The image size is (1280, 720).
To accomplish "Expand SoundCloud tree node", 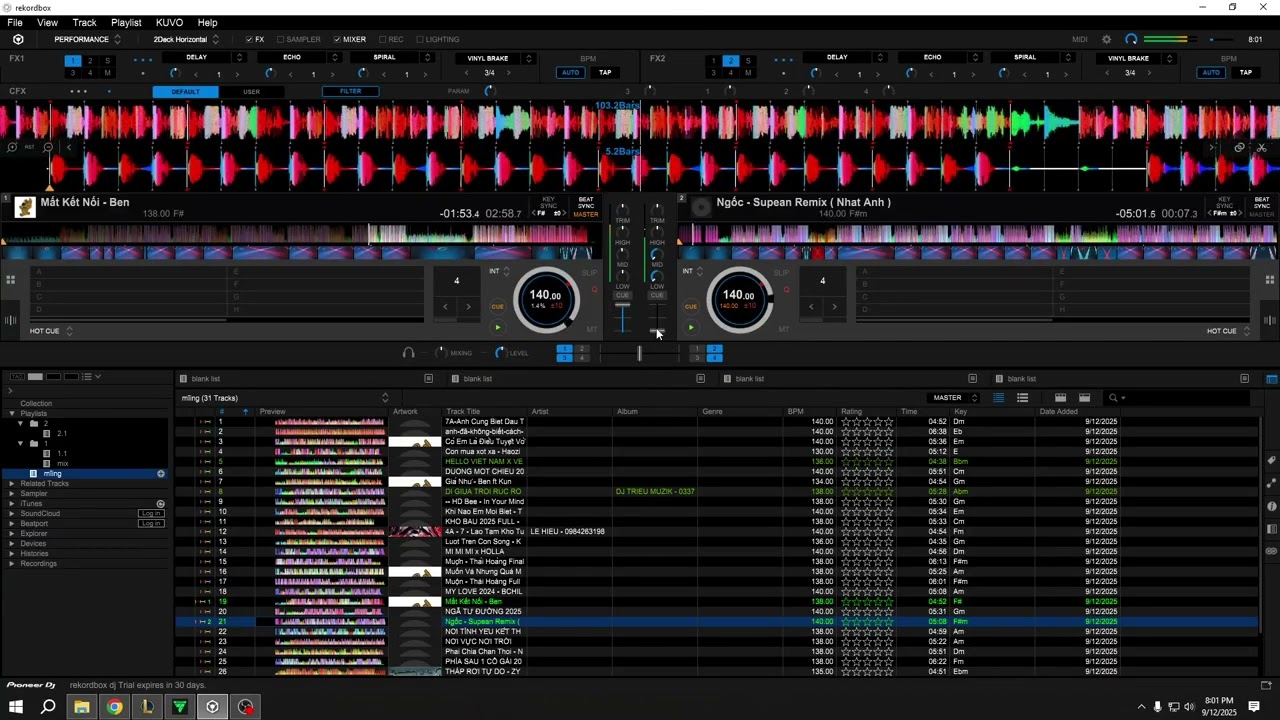I will coord(12,513).
